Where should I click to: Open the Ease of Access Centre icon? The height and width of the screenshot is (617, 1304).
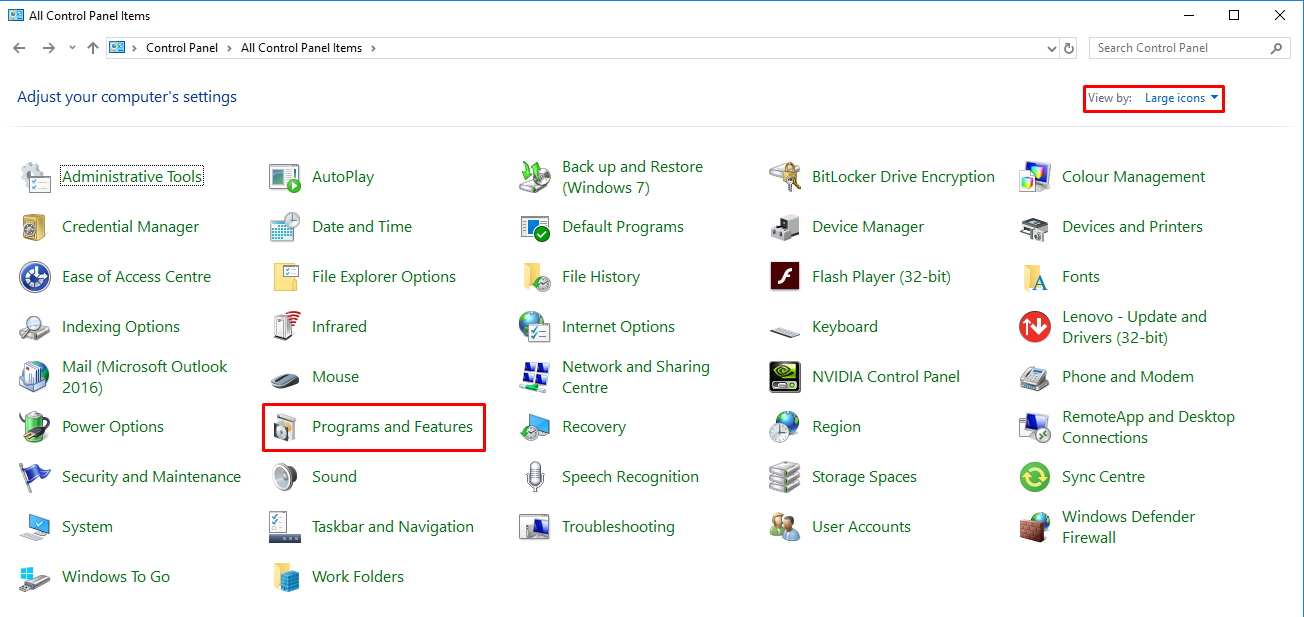(x=35, y=277)
